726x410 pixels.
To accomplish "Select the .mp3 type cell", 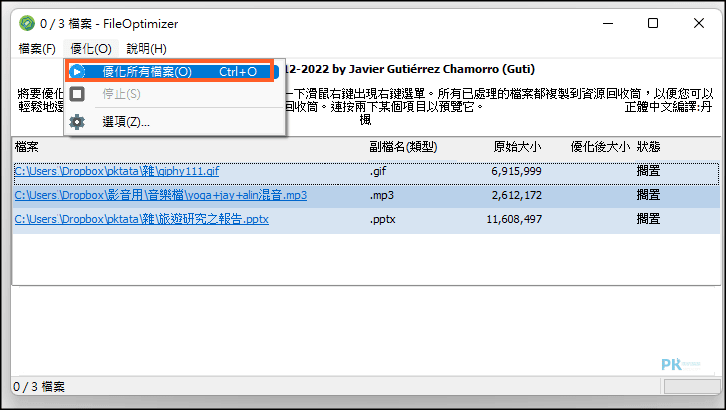I will pyautogui.click(x=382, y=195).
